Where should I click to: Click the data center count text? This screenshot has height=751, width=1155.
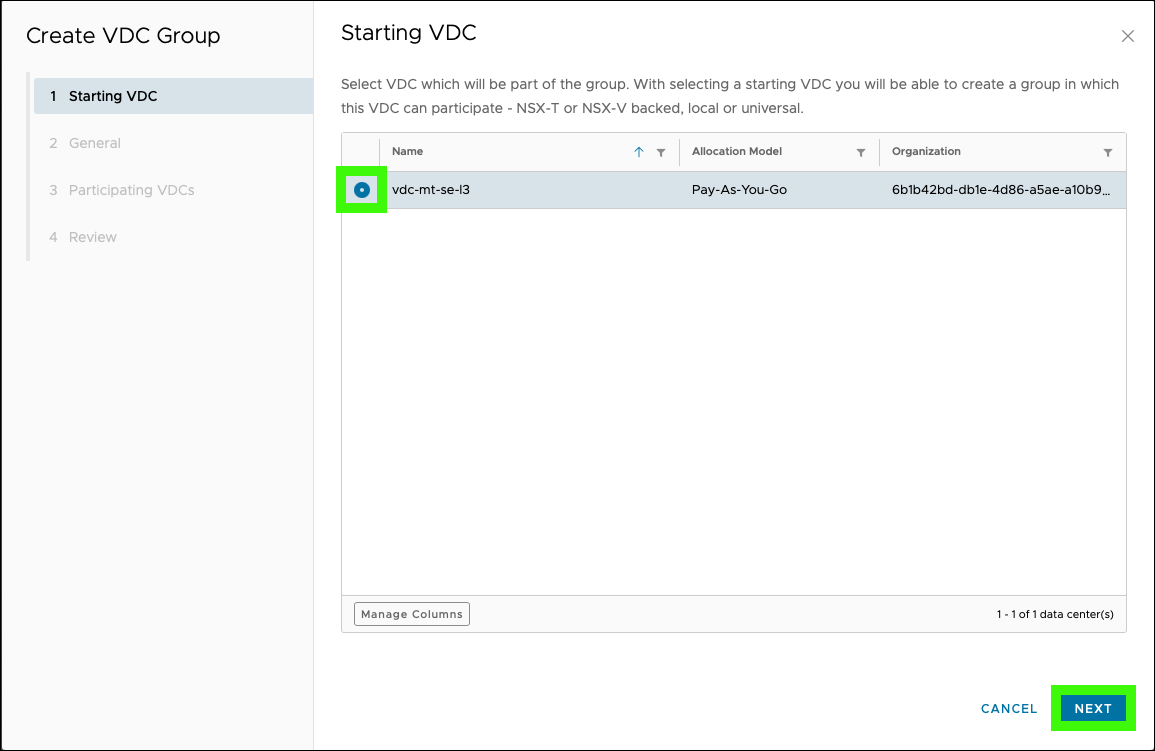pyautogui.click(x=1055, y=614)
